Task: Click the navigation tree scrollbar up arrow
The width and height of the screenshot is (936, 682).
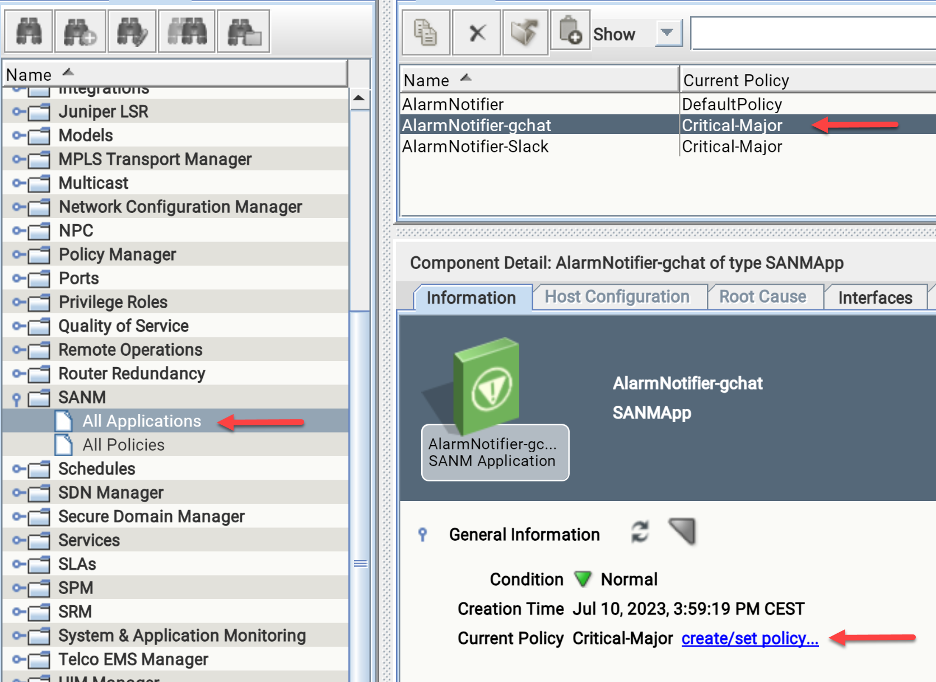Action: [360, 98]
